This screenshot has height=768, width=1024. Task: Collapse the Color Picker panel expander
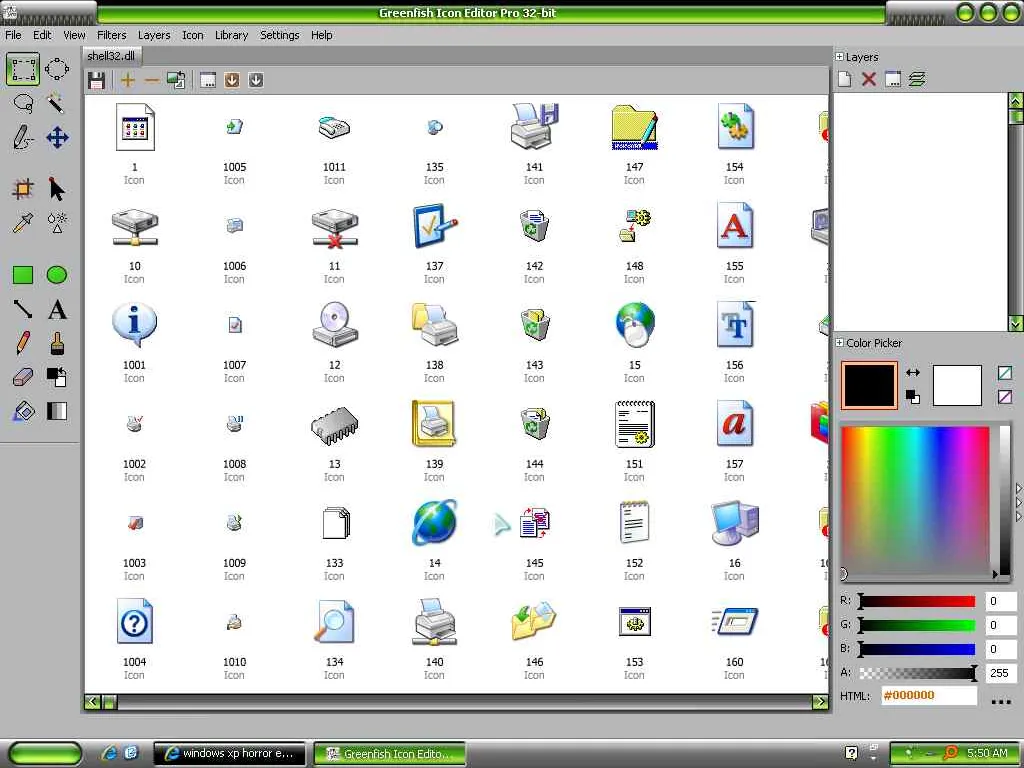click(x=839, y=342)
